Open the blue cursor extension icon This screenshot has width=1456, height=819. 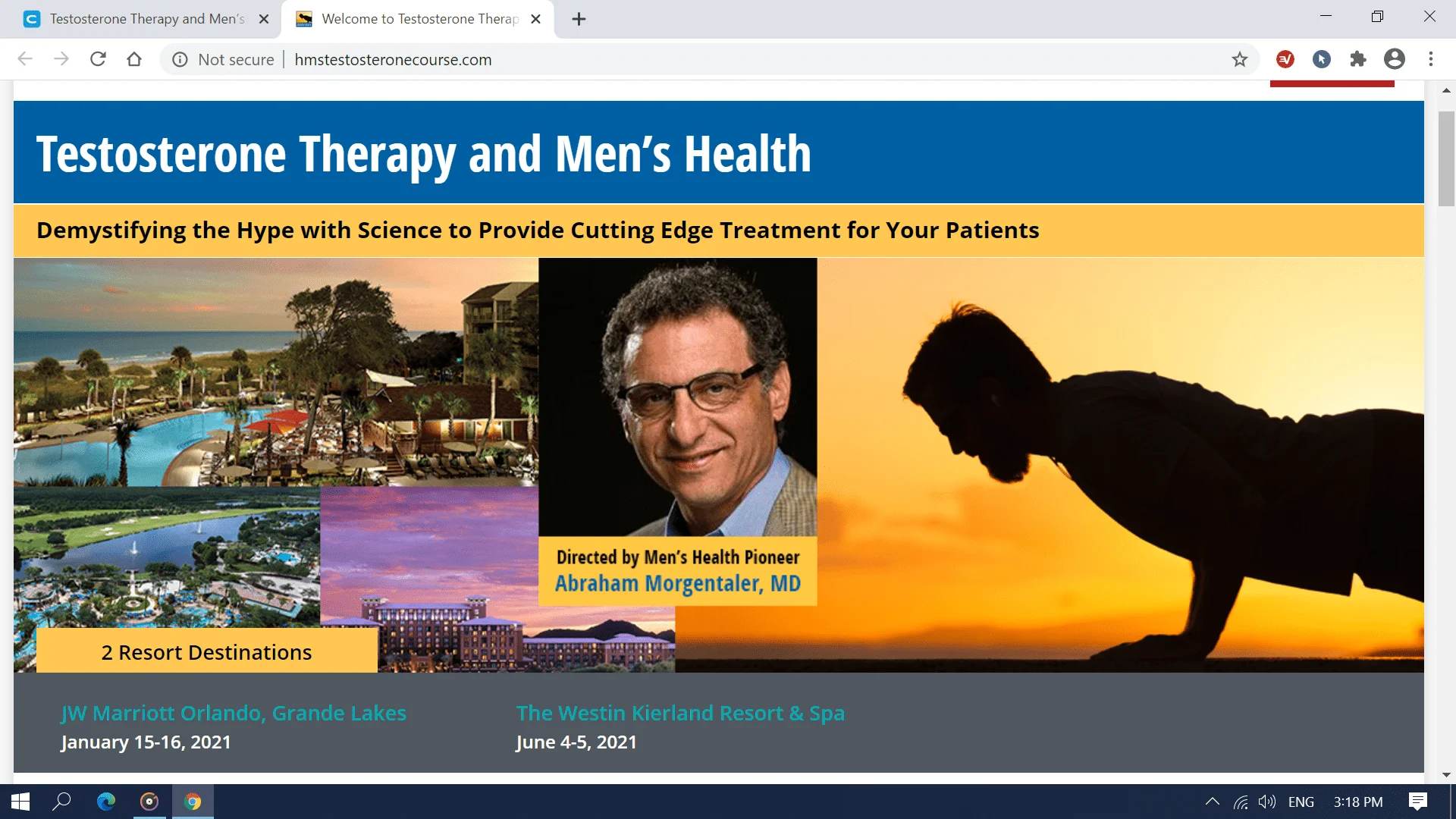(x=1322, y=59)
